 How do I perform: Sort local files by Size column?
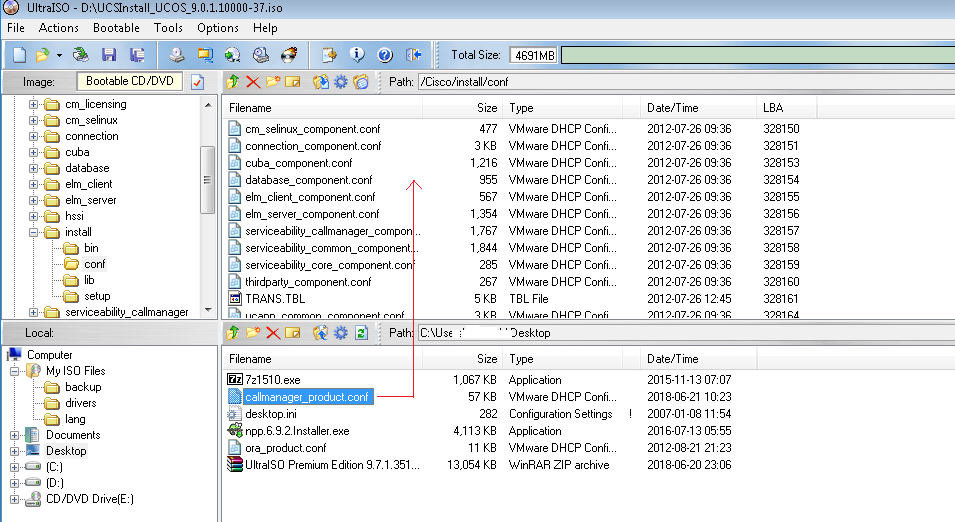[x=462, y=359]
